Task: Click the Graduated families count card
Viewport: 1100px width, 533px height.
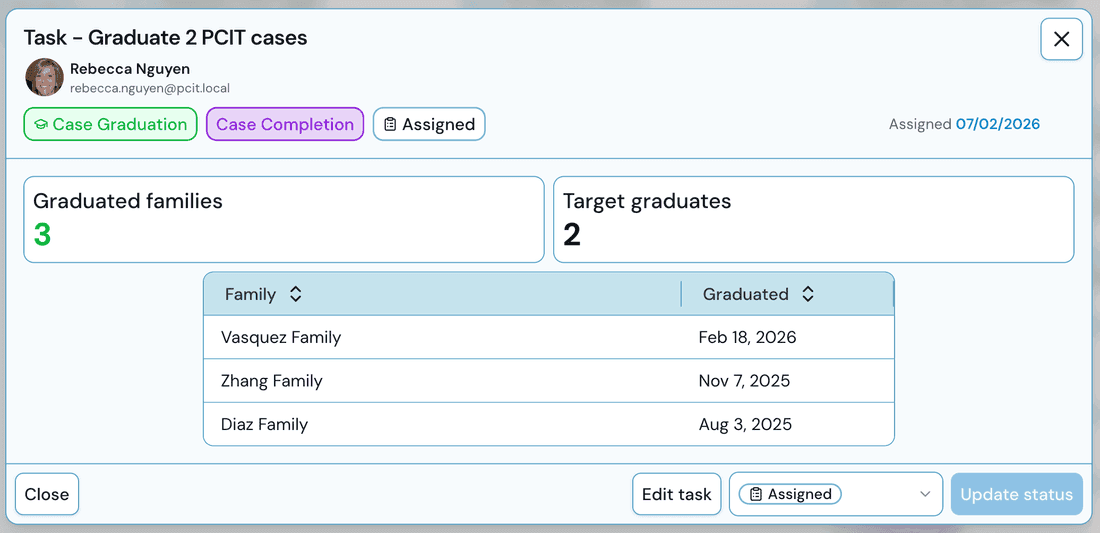Action: (284, 220)
